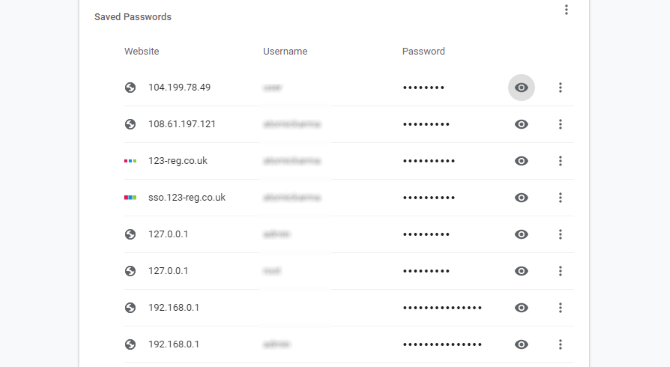Toggle password visibility for 123-reg.co.uk
Viewport: 670px width, 367px height.
tap(521, 161)
